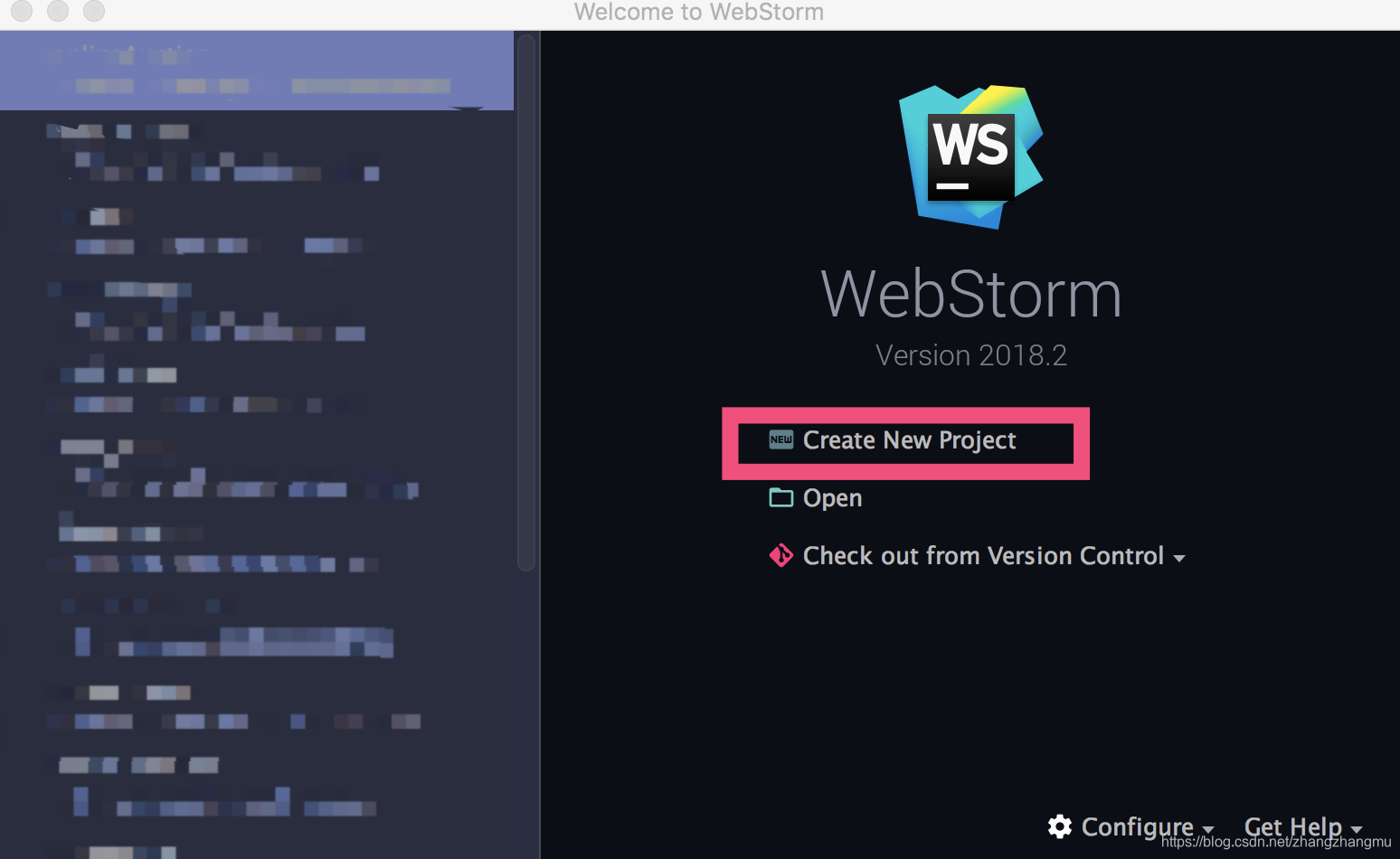Click Check out from Version Control
This screenshot has height=859, width=1400.
pyautogui.click(x=983, y=556)
